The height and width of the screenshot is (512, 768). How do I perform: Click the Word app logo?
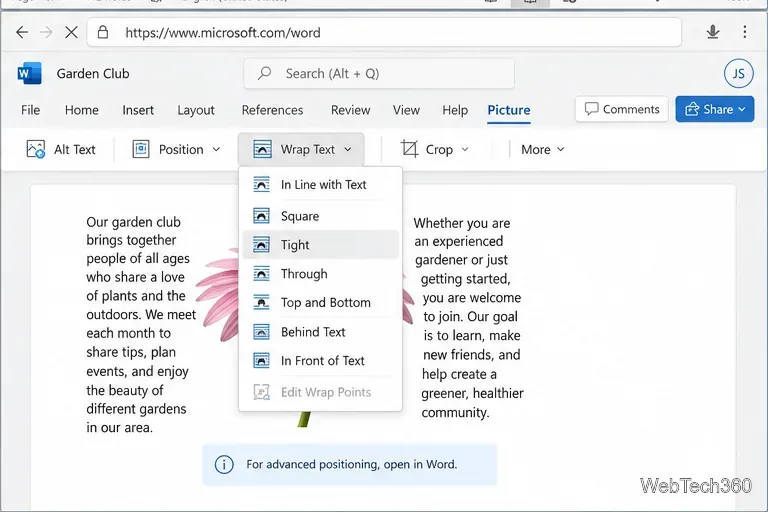[29, 73]
